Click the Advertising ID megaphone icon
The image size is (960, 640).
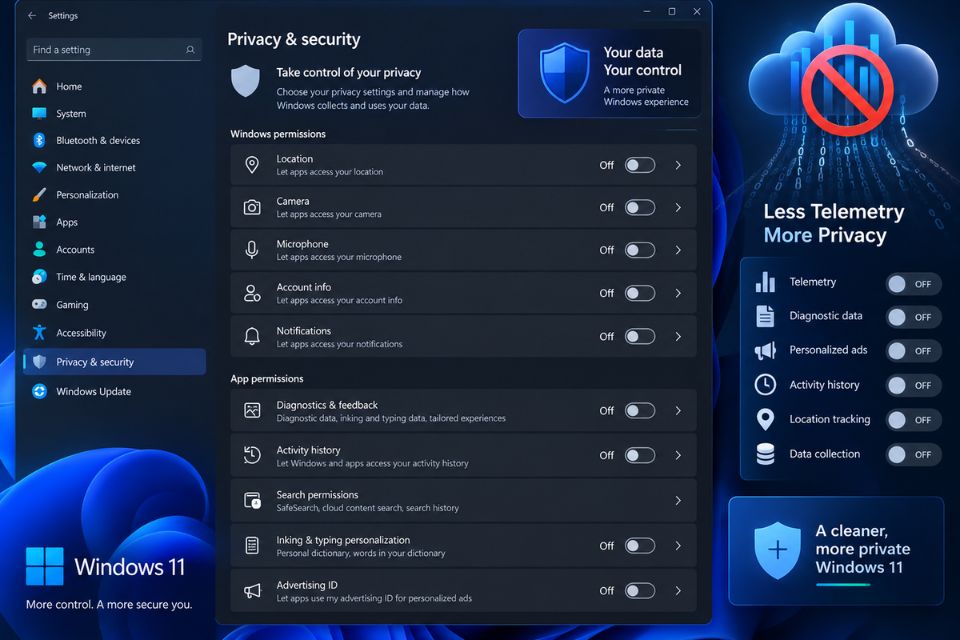tap(252, 590)
